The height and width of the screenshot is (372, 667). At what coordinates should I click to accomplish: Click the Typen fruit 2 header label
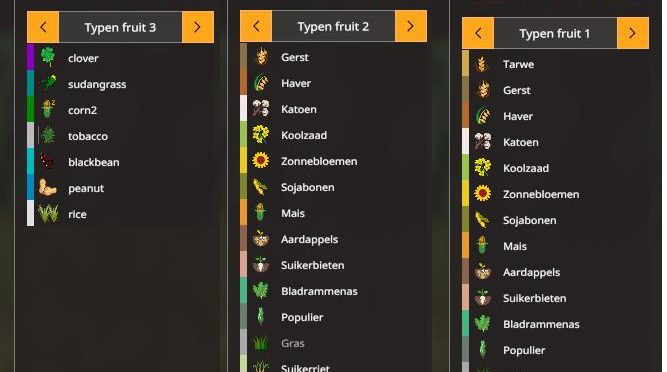(x=333, y=27)
